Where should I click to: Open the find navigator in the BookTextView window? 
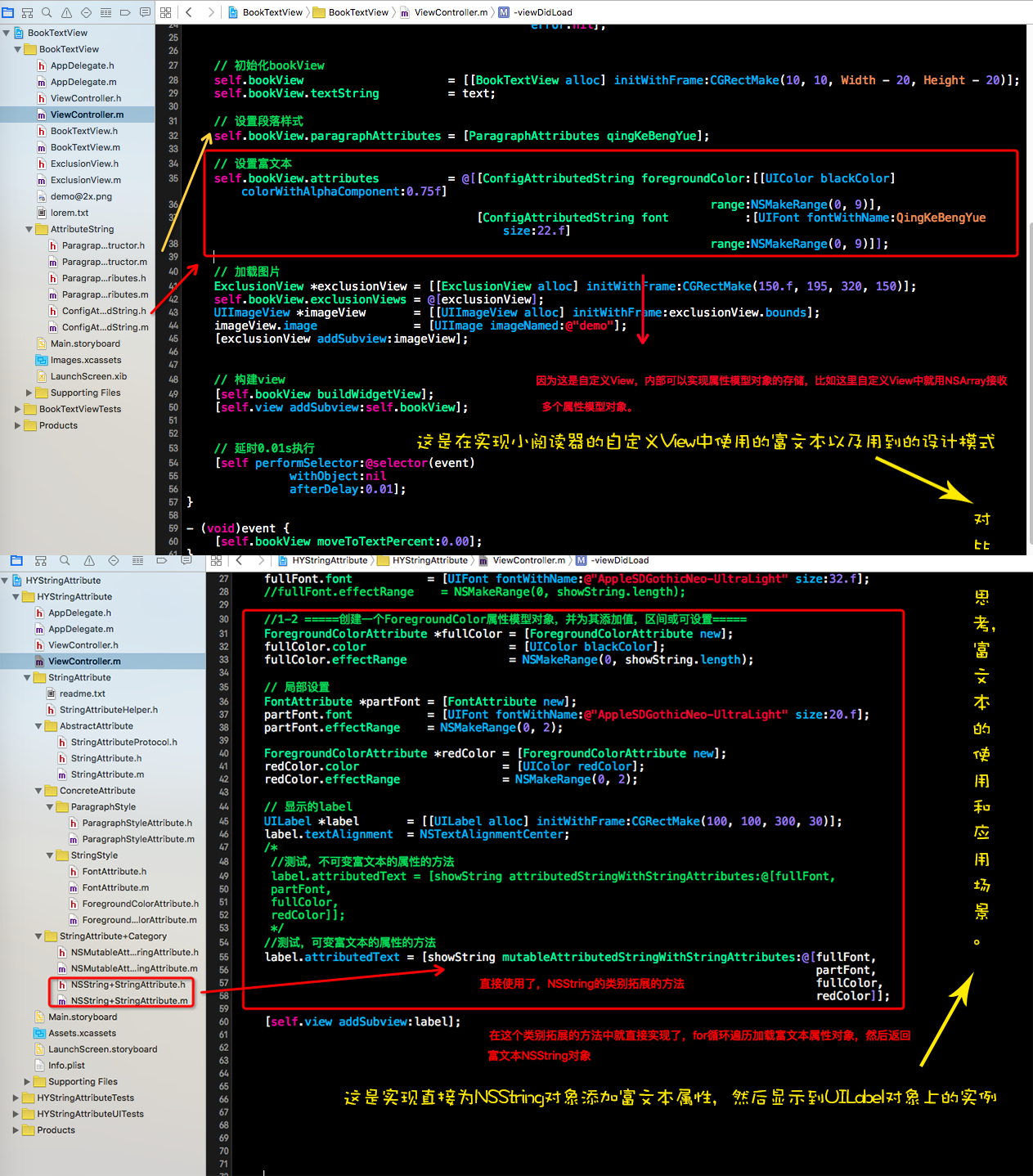(x=47, y=12)
